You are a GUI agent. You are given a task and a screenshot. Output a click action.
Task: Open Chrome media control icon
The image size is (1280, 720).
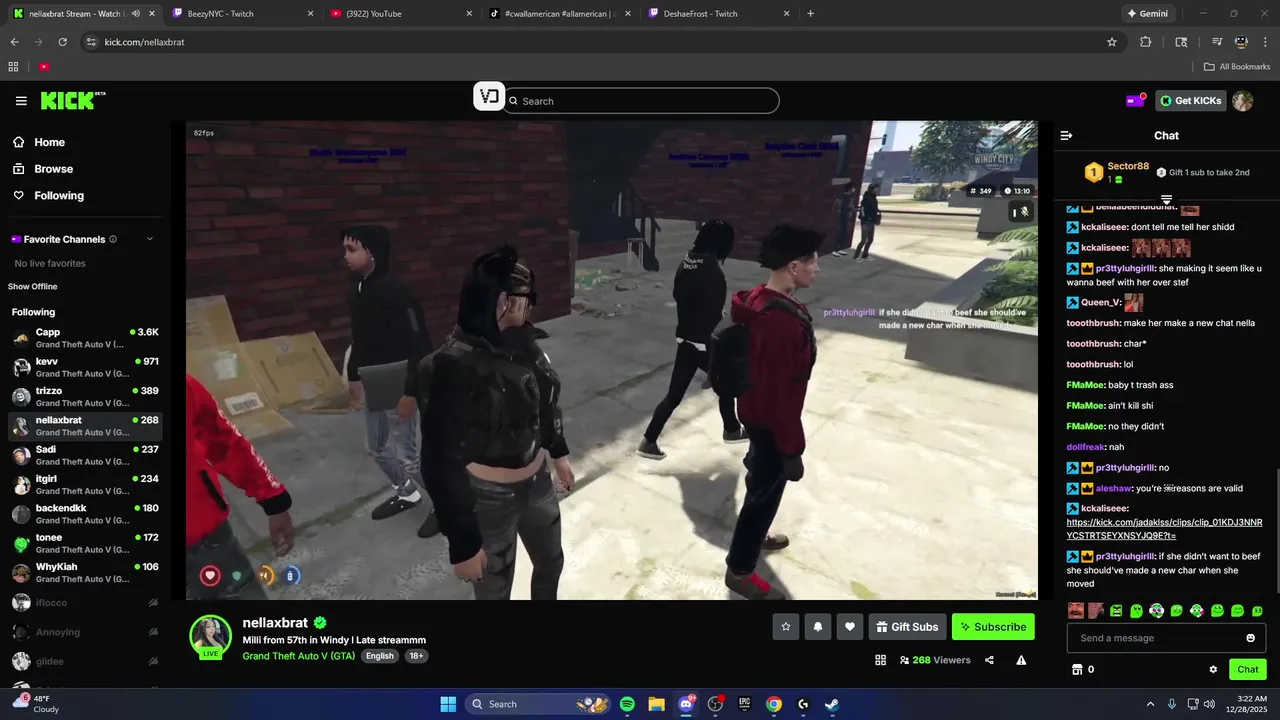tap(1217, 42)
